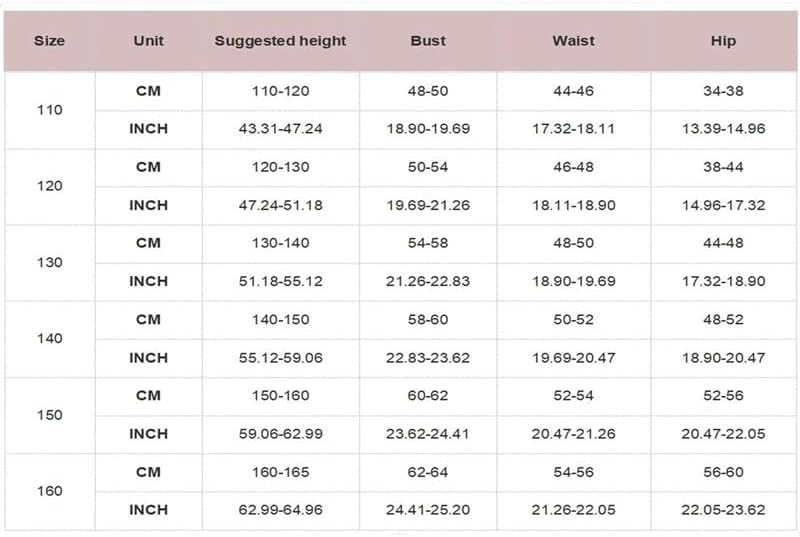
Task: Select the size 130 row label
Action: coord(49,262)
